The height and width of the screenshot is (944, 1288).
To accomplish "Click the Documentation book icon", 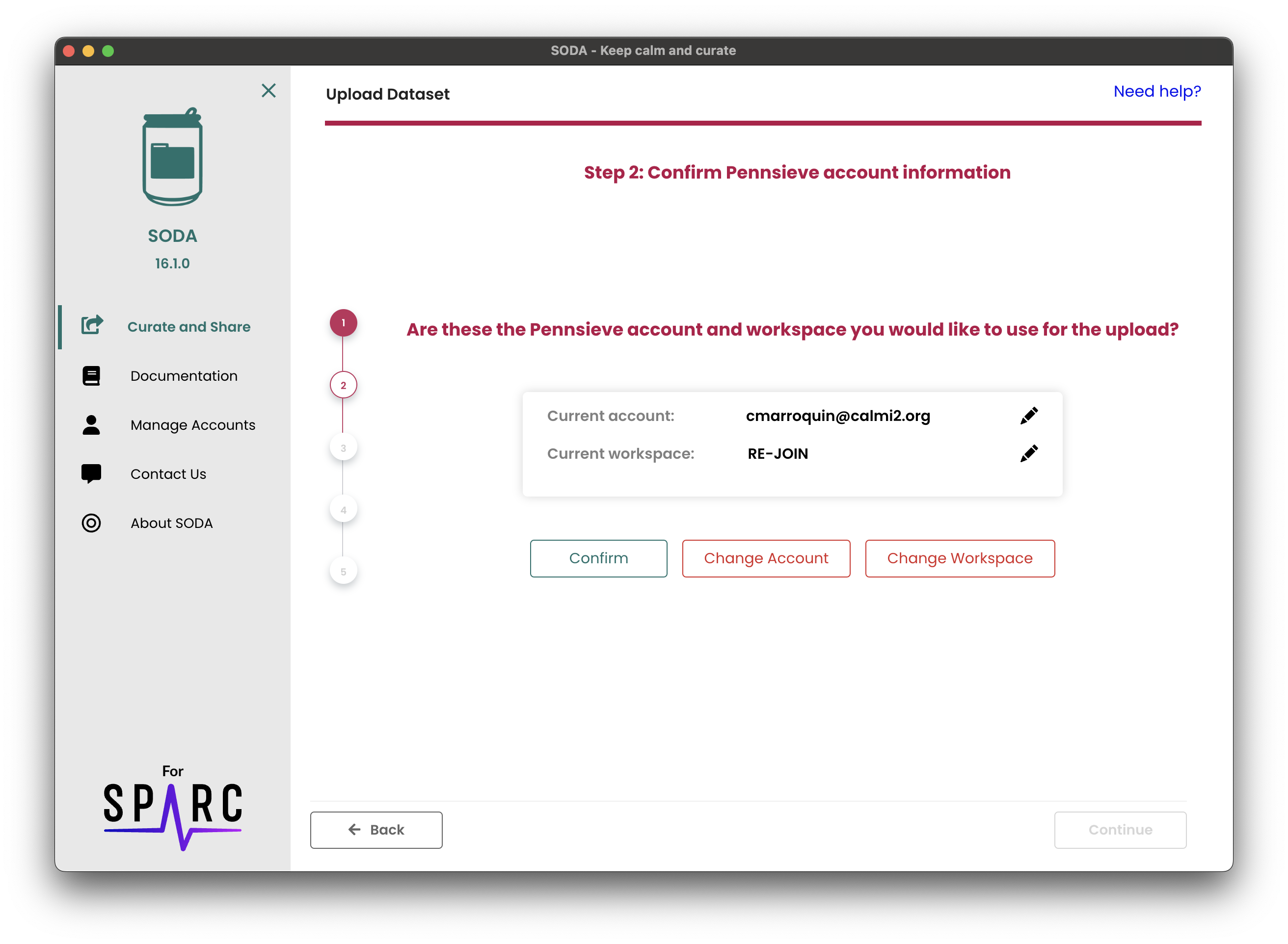I will point(91,376).
